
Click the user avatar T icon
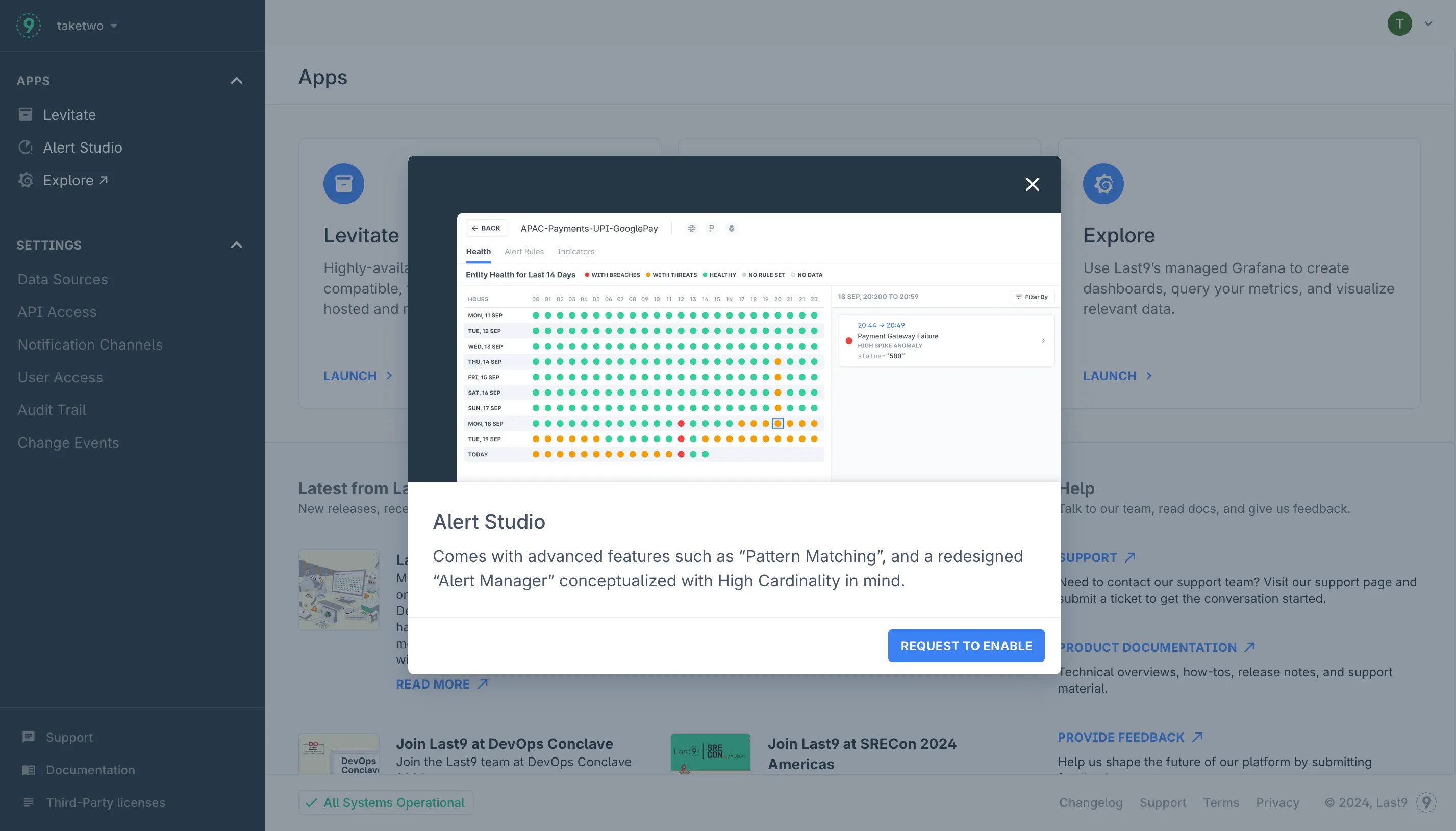coord(1399,23)
